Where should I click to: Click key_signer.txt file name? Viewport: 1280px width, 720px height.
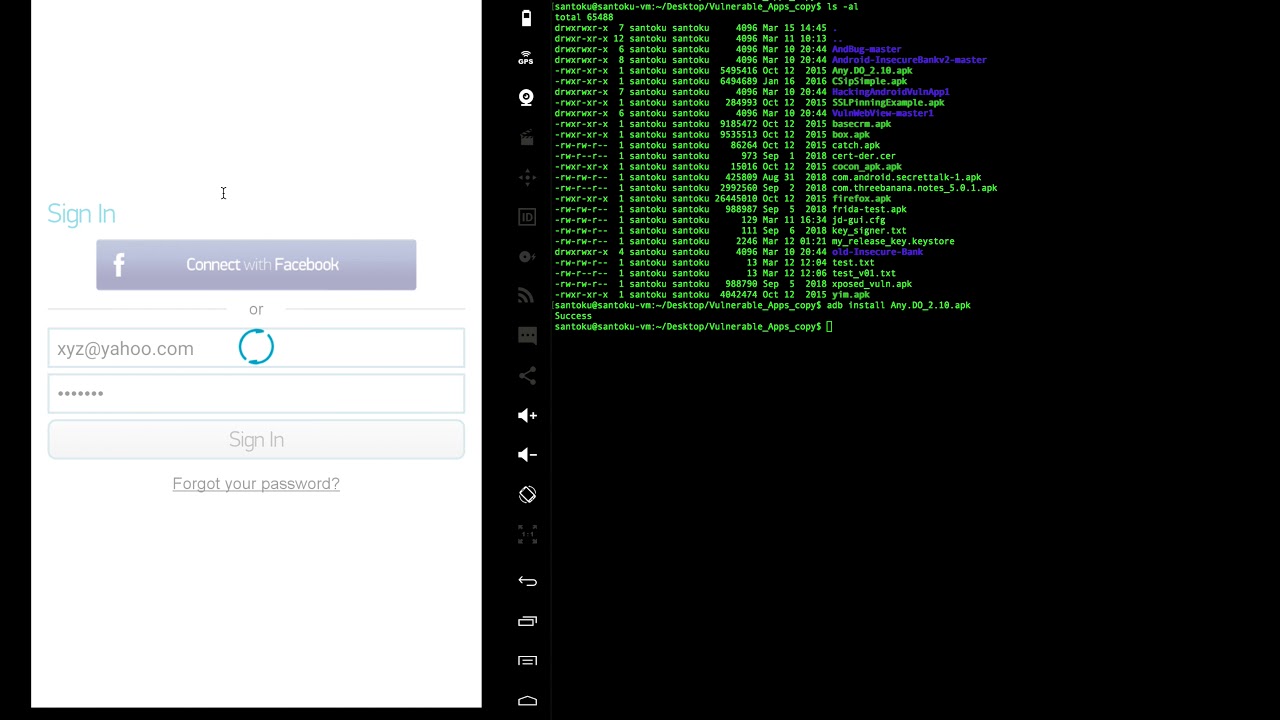(869, 231)
